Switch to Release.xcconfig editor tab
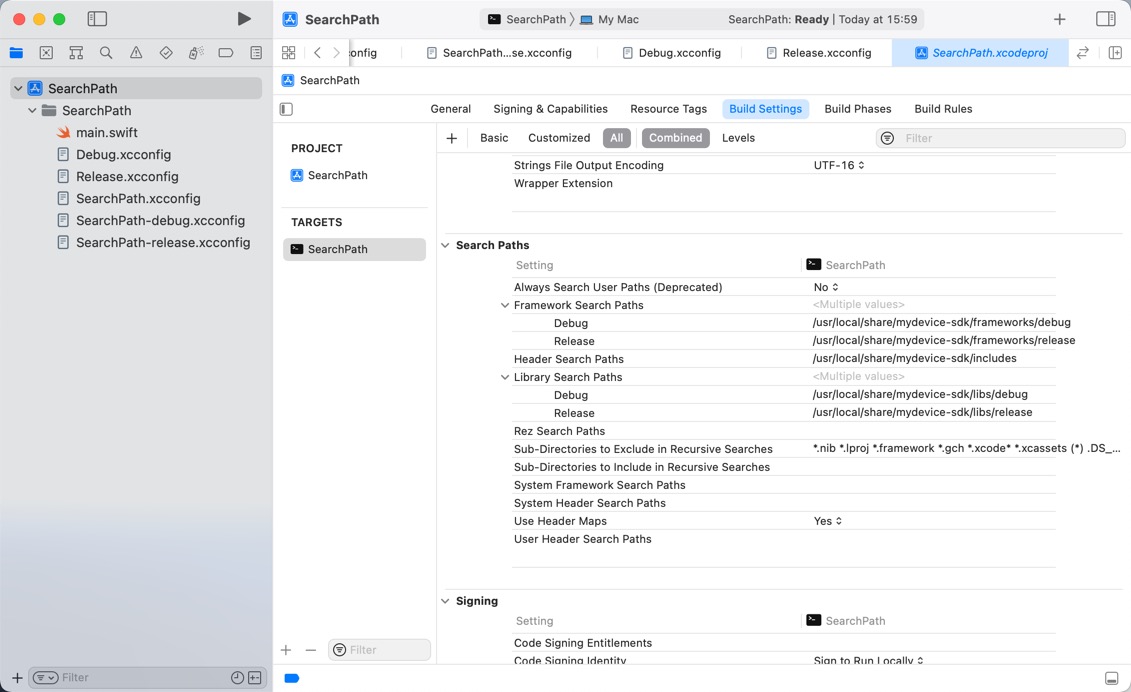 tap(818, 53)
